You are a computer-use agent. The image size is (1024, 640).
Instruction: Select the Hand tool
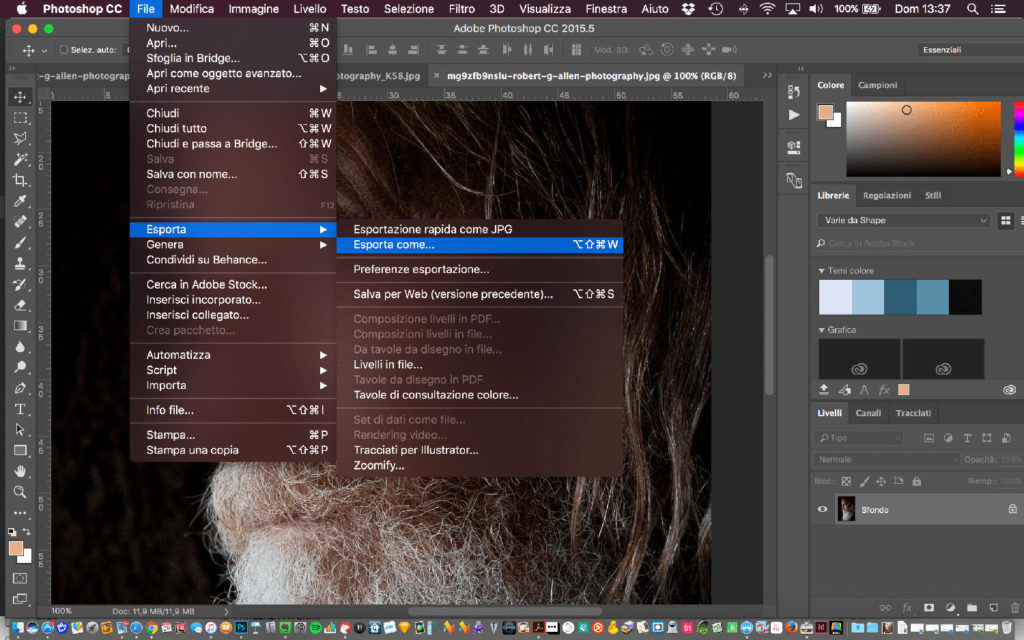point(20,471)
